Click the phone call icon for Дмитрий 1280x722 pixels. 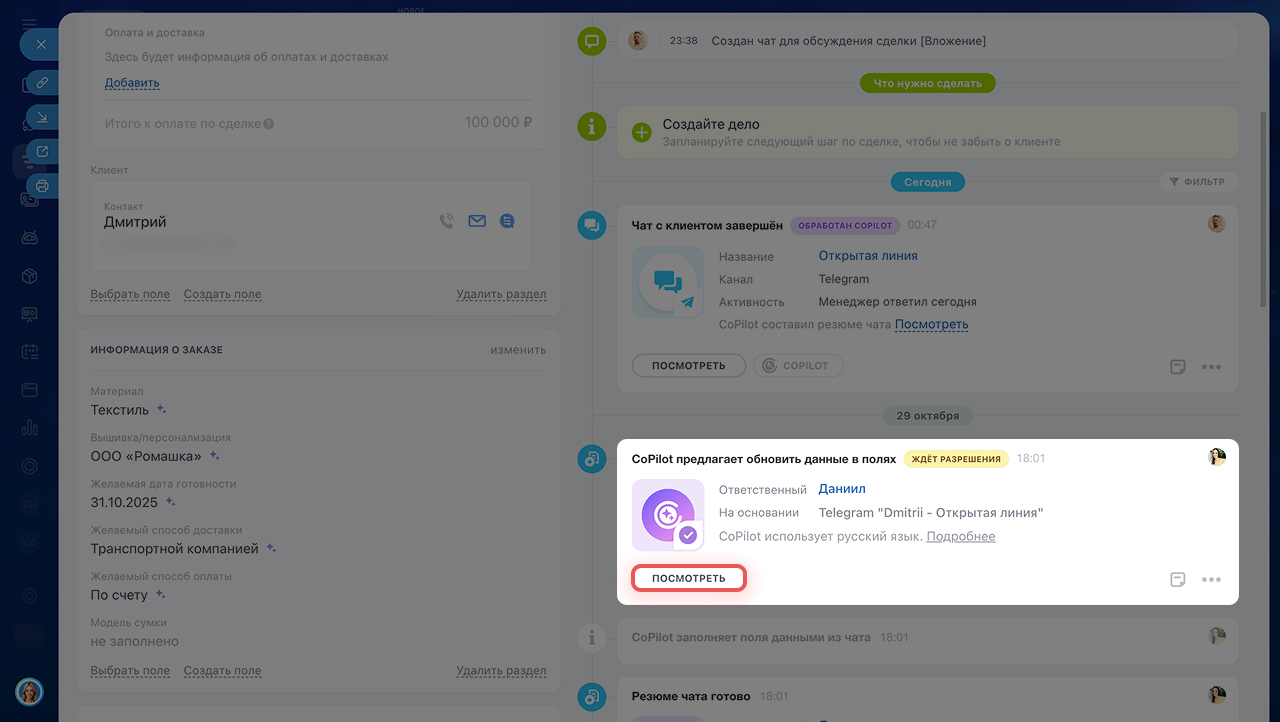coord(447,221)
